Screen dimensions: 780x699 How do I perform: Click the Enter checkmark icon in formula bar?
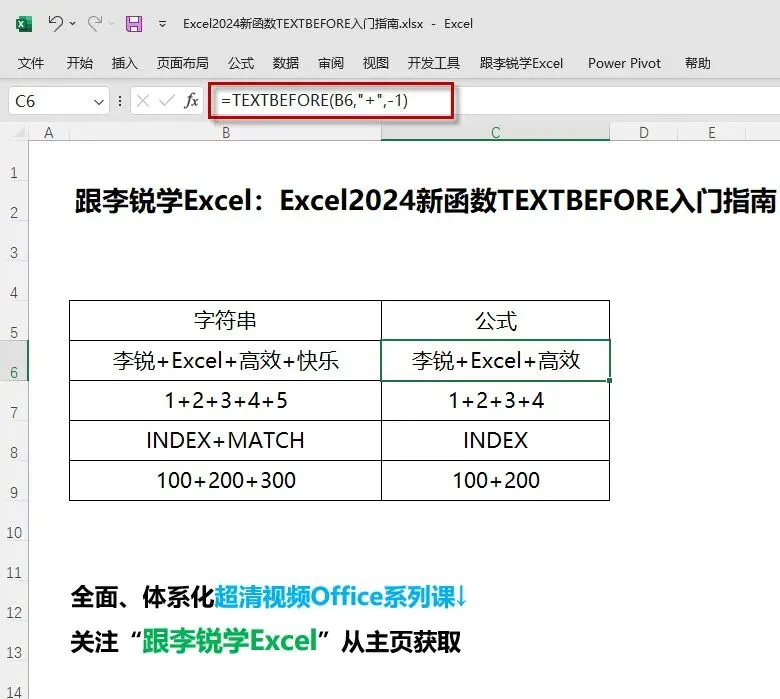(167, 101)
